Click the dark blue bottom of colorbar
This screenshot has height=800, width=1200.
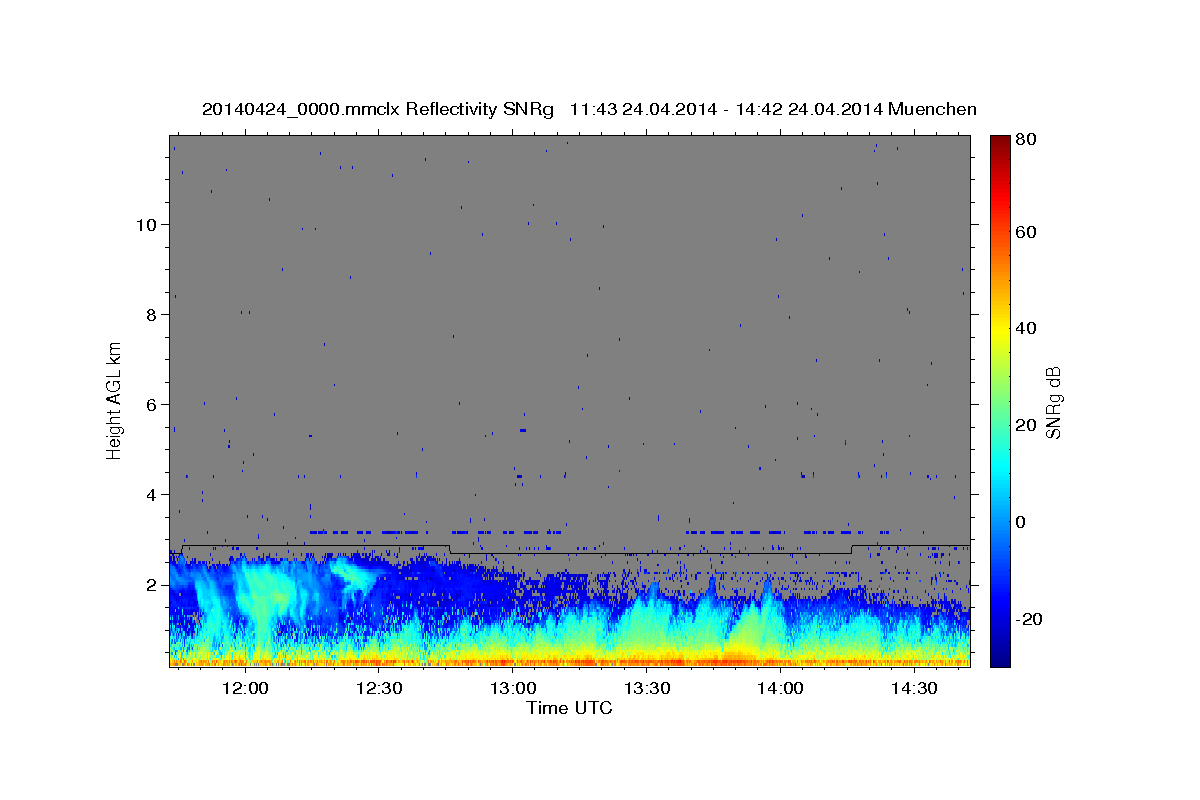click(x=1000, y=658)
